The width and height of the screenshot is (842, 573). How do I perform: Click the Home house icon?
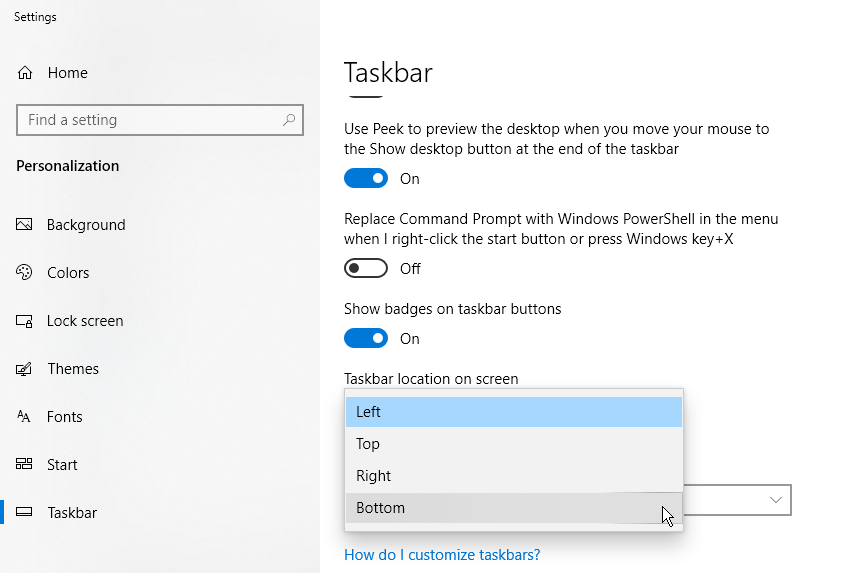point(25,72)
